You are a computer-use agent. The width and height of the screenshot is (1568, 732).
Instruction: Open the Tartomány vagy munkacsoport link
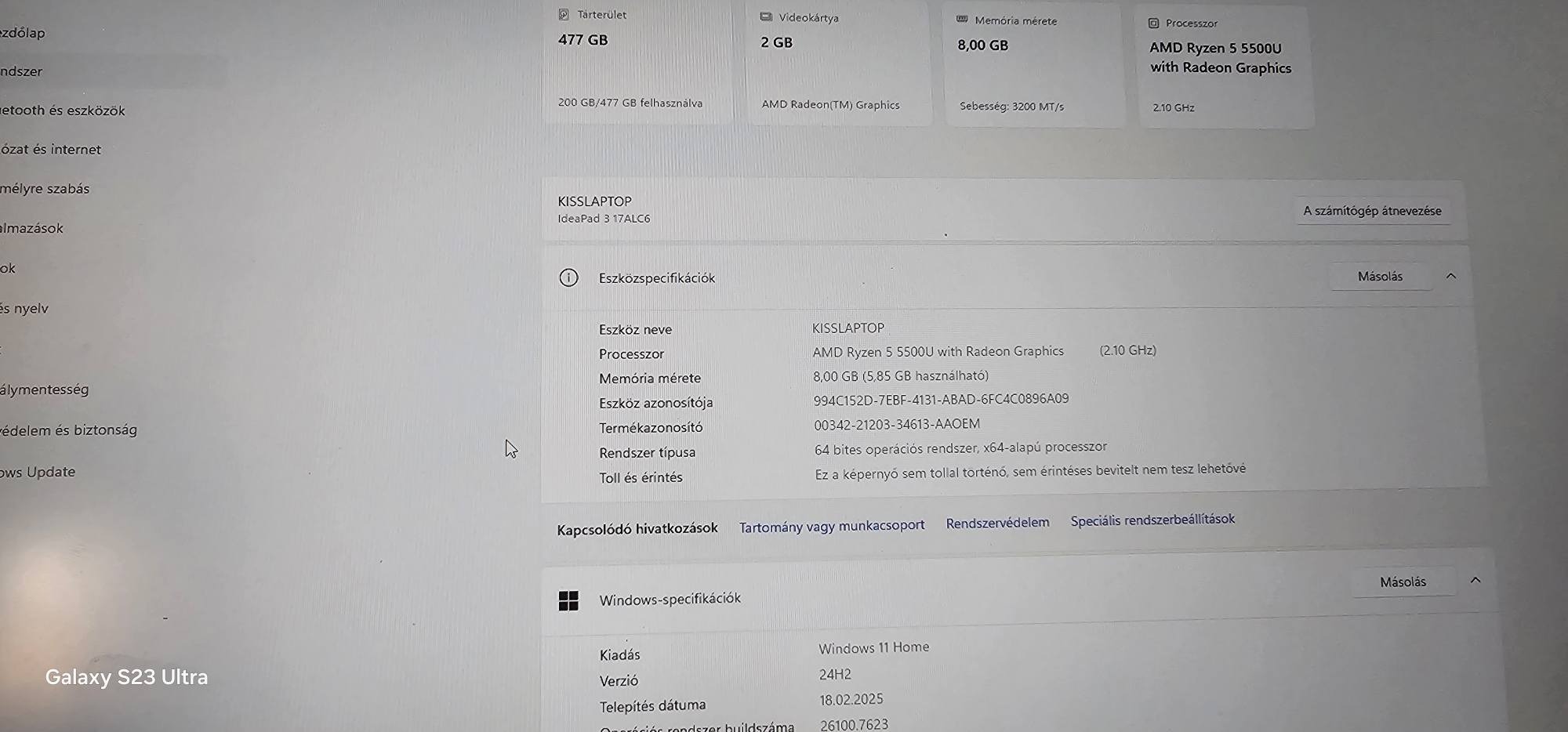pos(831,526)
